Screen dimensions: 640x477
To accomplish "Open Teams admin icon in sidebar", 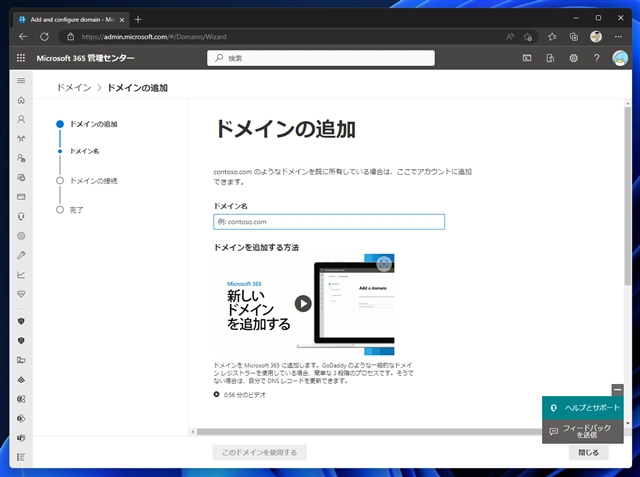I will click(x=21, y=438).
